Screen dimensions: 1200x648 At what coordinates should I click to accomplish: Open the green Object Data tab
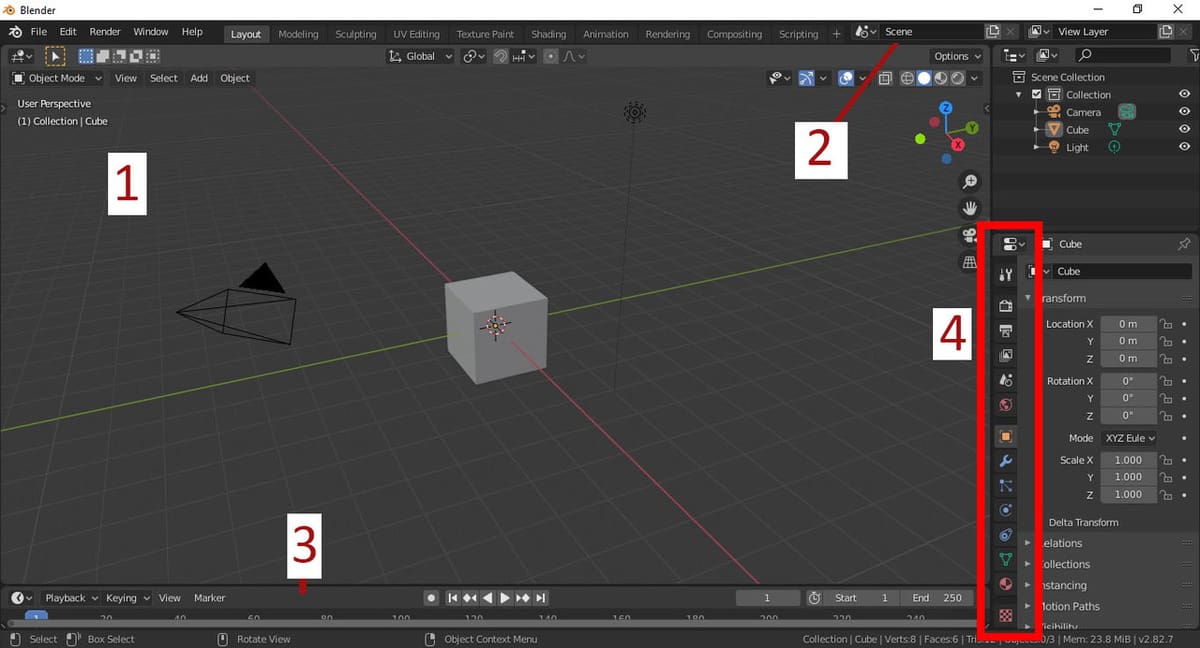coord(1006,560)
